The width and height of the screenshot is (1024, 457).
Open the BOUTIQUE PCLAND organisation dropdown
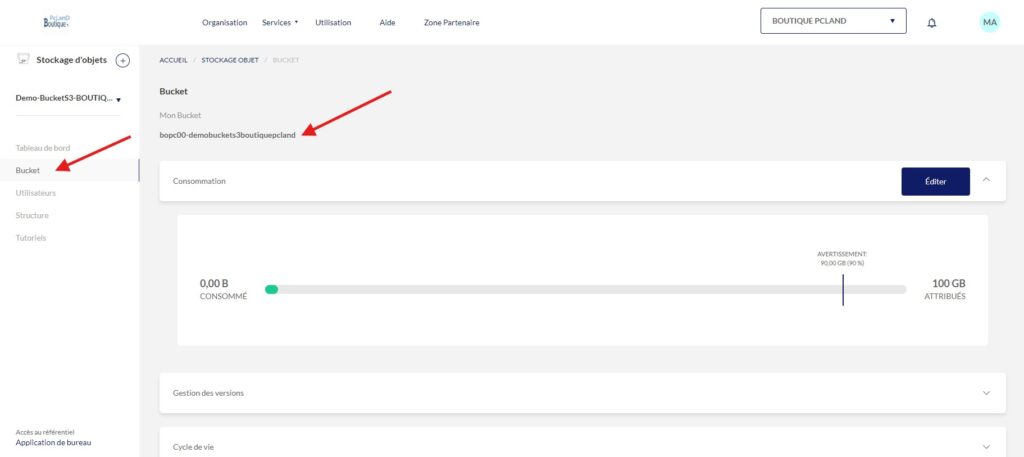click(x=832, y=21)
